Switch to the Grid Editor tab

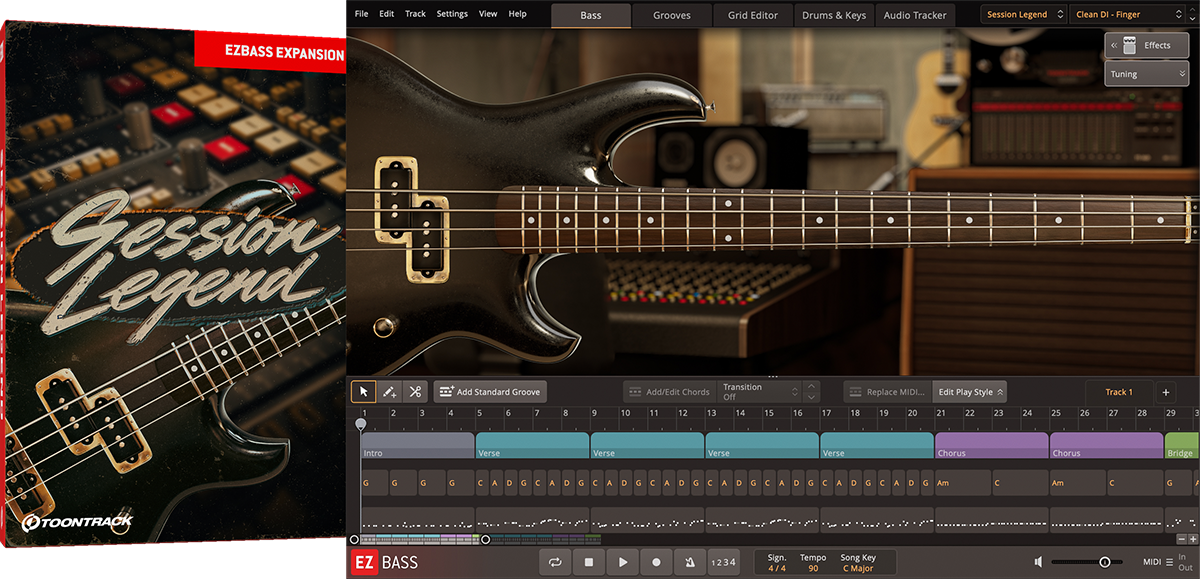coord(753,15)
